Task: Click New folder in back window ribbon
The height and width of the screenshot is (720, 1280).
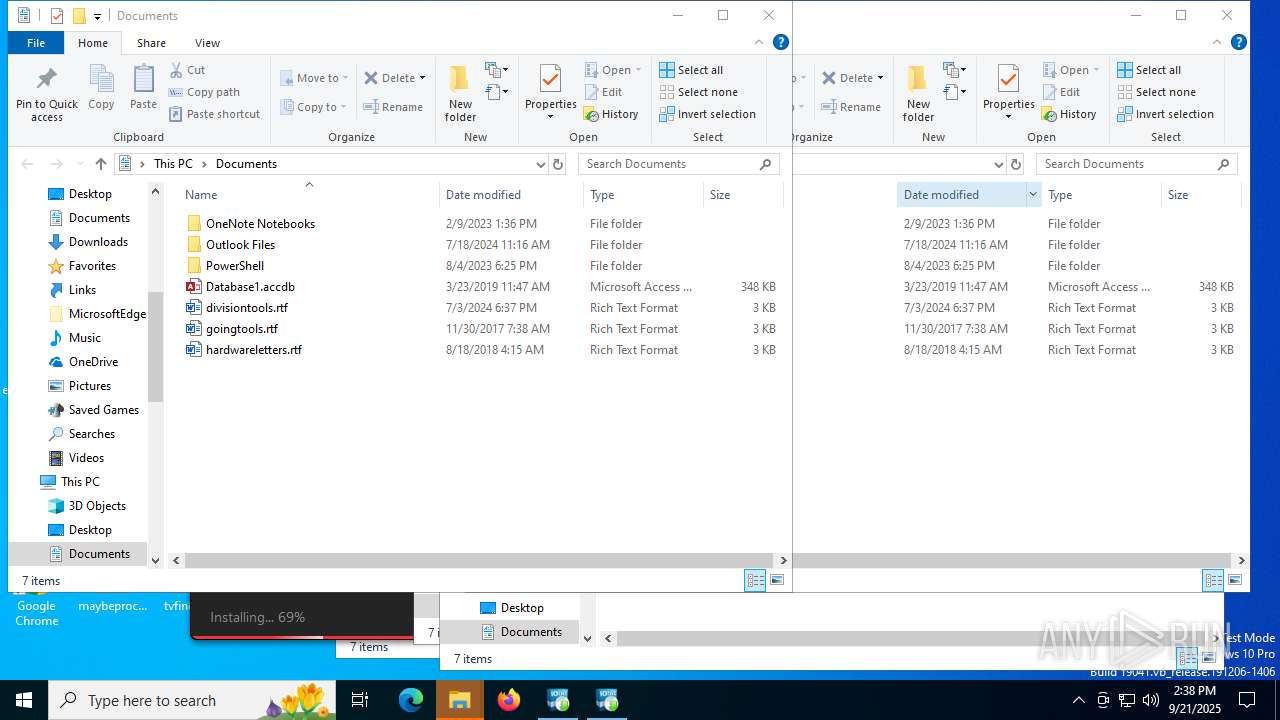Action: pyautogui.click(x=918, y=94)
